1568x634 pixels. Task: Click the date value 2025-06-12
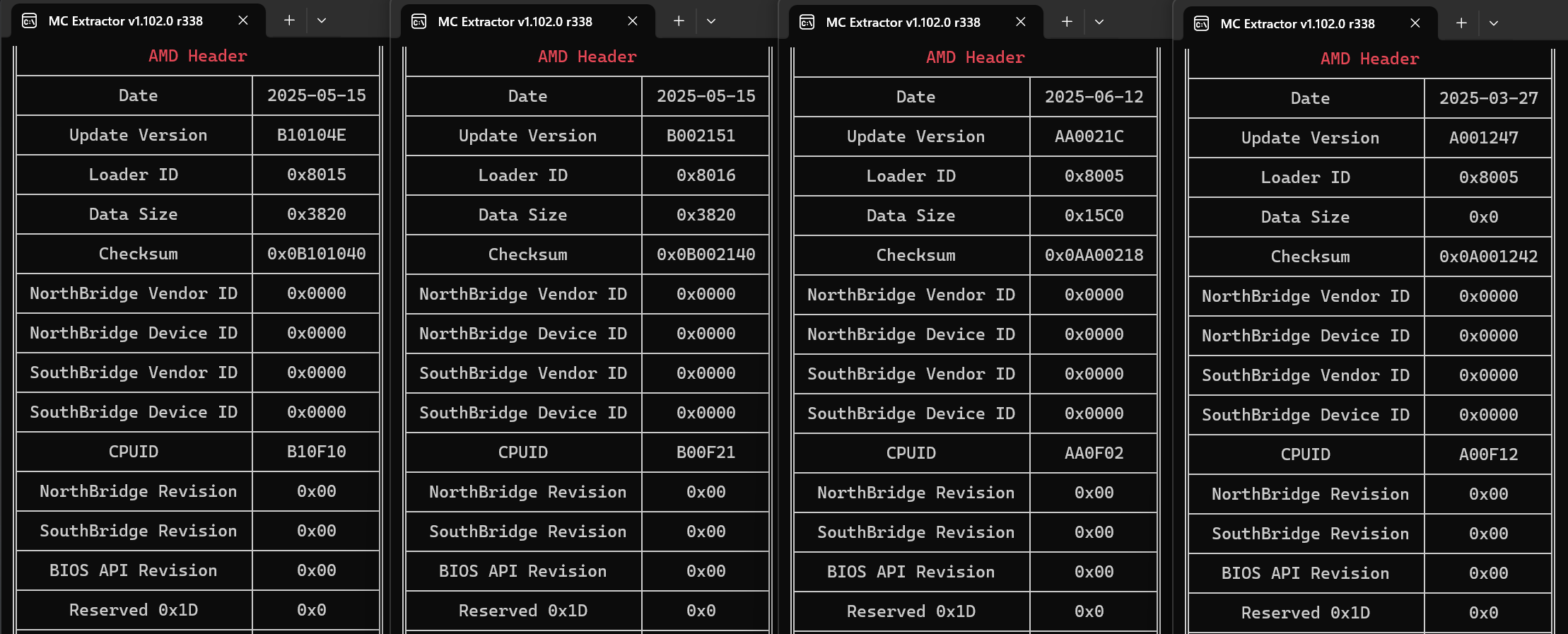point(1094,97)
